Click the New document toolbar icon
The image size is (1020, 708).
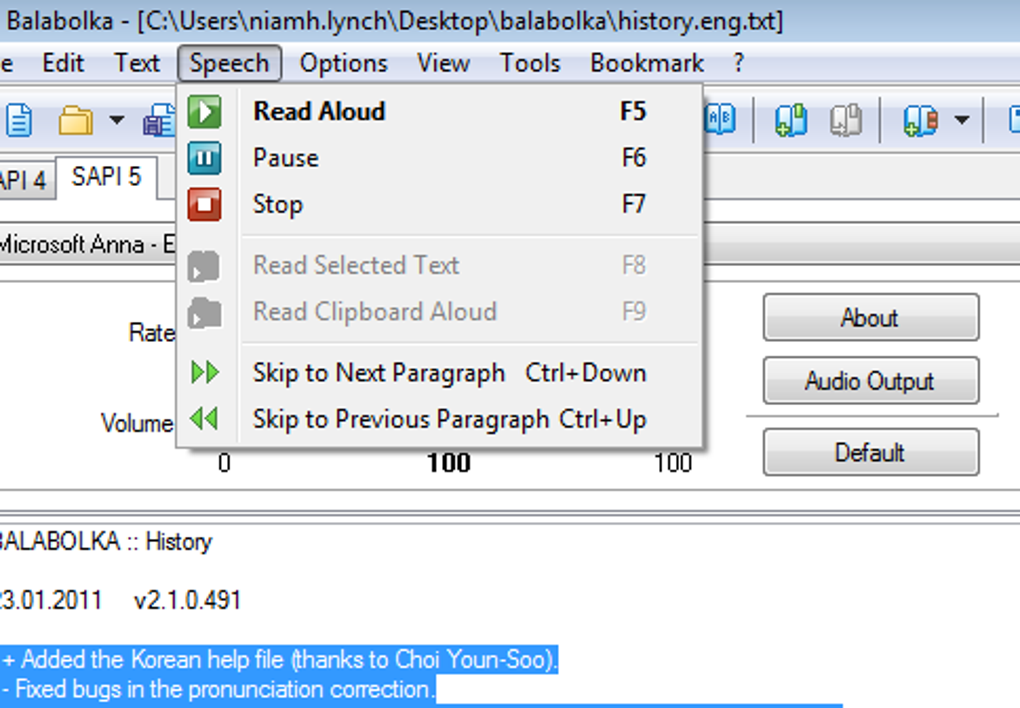(x=19, y=120)
